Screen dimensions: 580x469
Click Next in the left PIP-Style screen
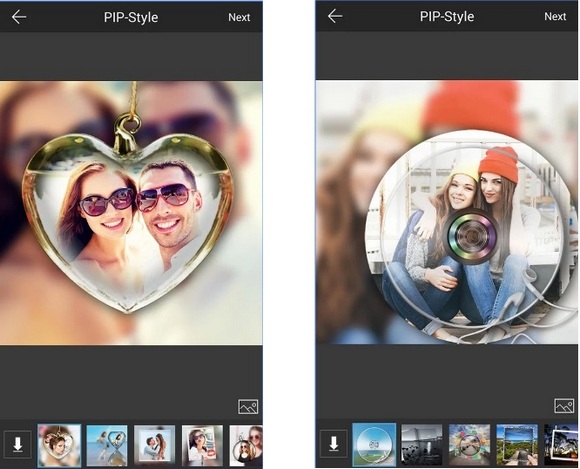(x=239, y=17)
